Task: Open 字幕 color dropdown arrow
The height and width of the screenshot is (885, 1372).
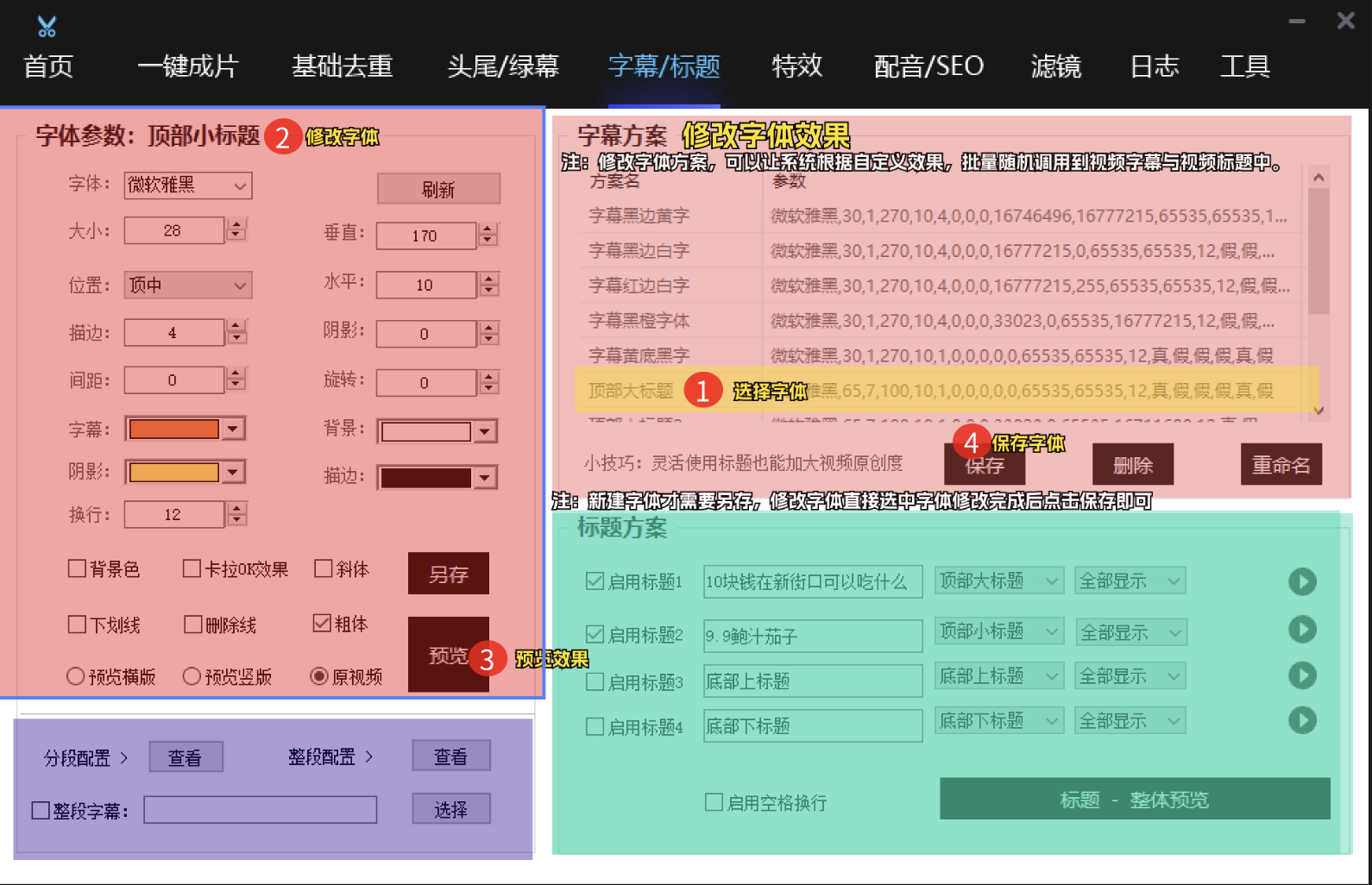Action: (x=233, y=429)
